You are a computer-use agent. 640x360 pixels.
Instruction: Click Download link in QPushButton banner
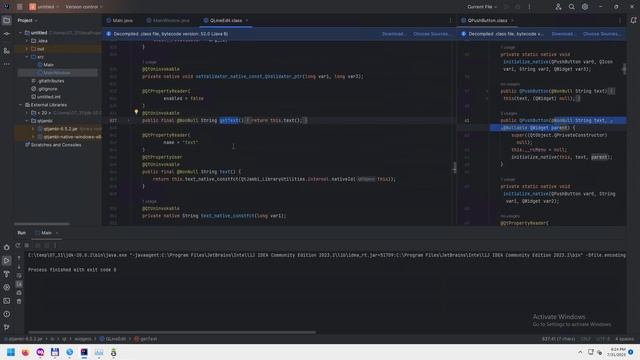point(563,34)
